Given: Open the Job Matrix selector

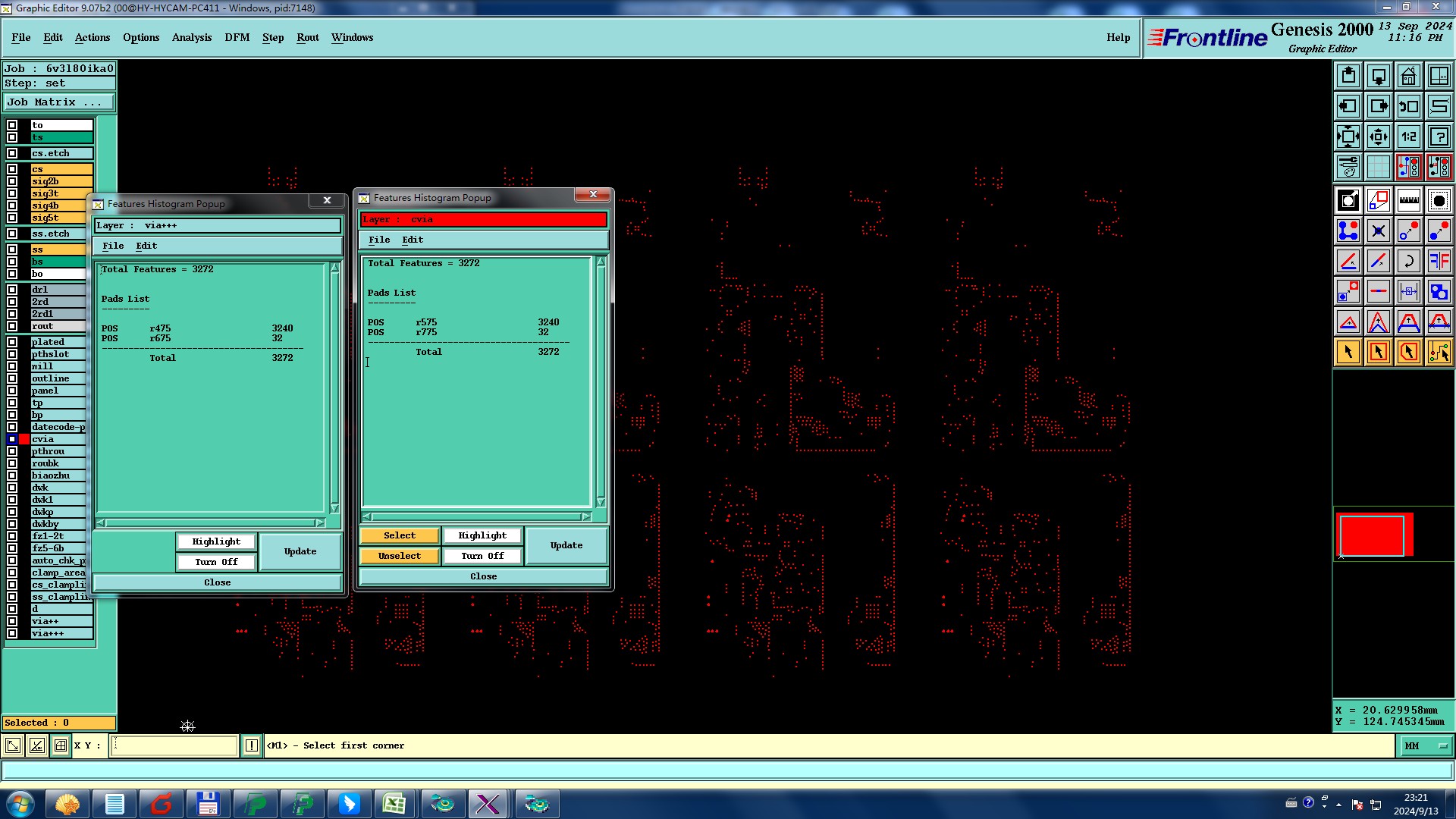Looking at the screenshot, I should pyautogui.click(x=59, y=102).
